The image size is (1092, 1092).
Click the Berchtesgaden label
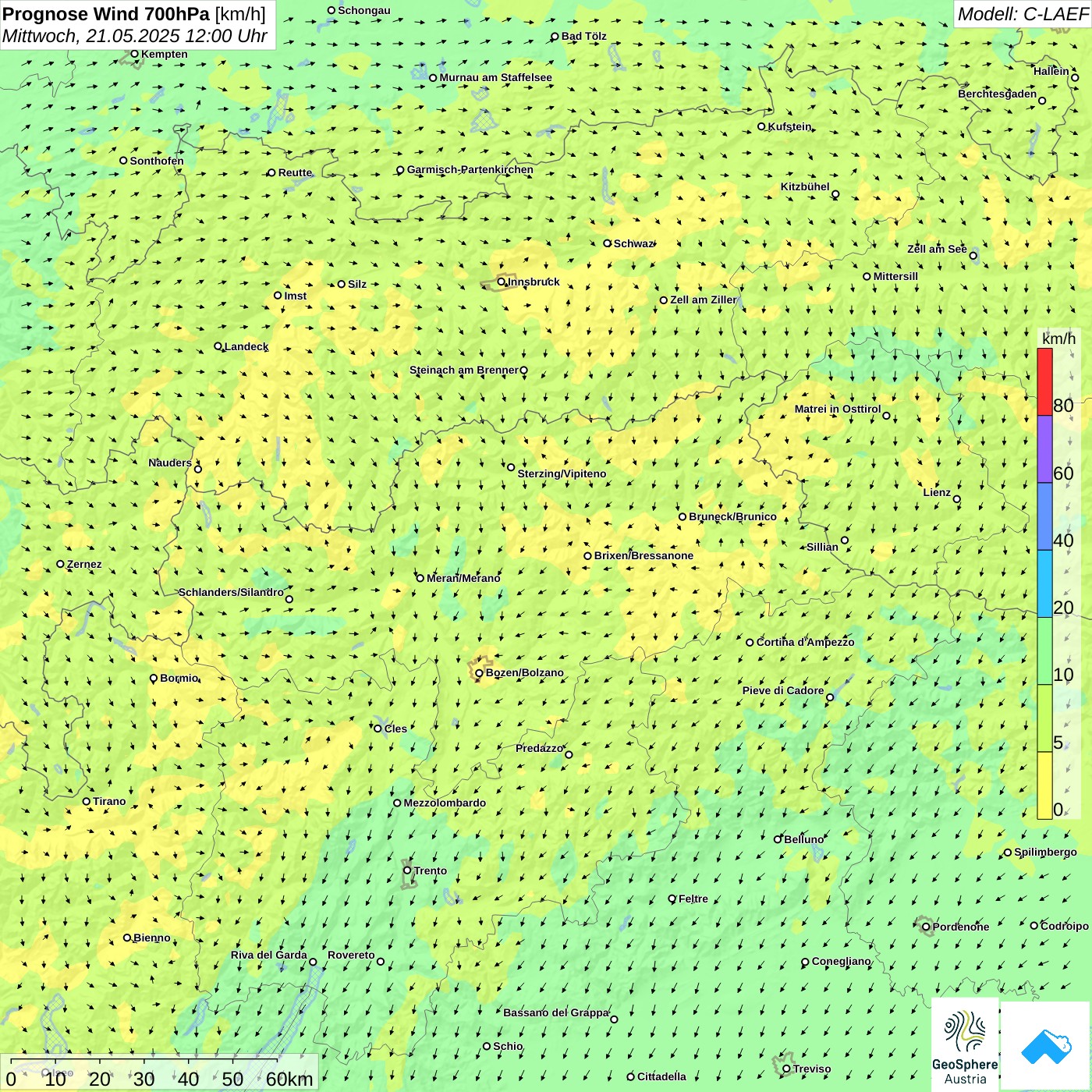(998, 94)
